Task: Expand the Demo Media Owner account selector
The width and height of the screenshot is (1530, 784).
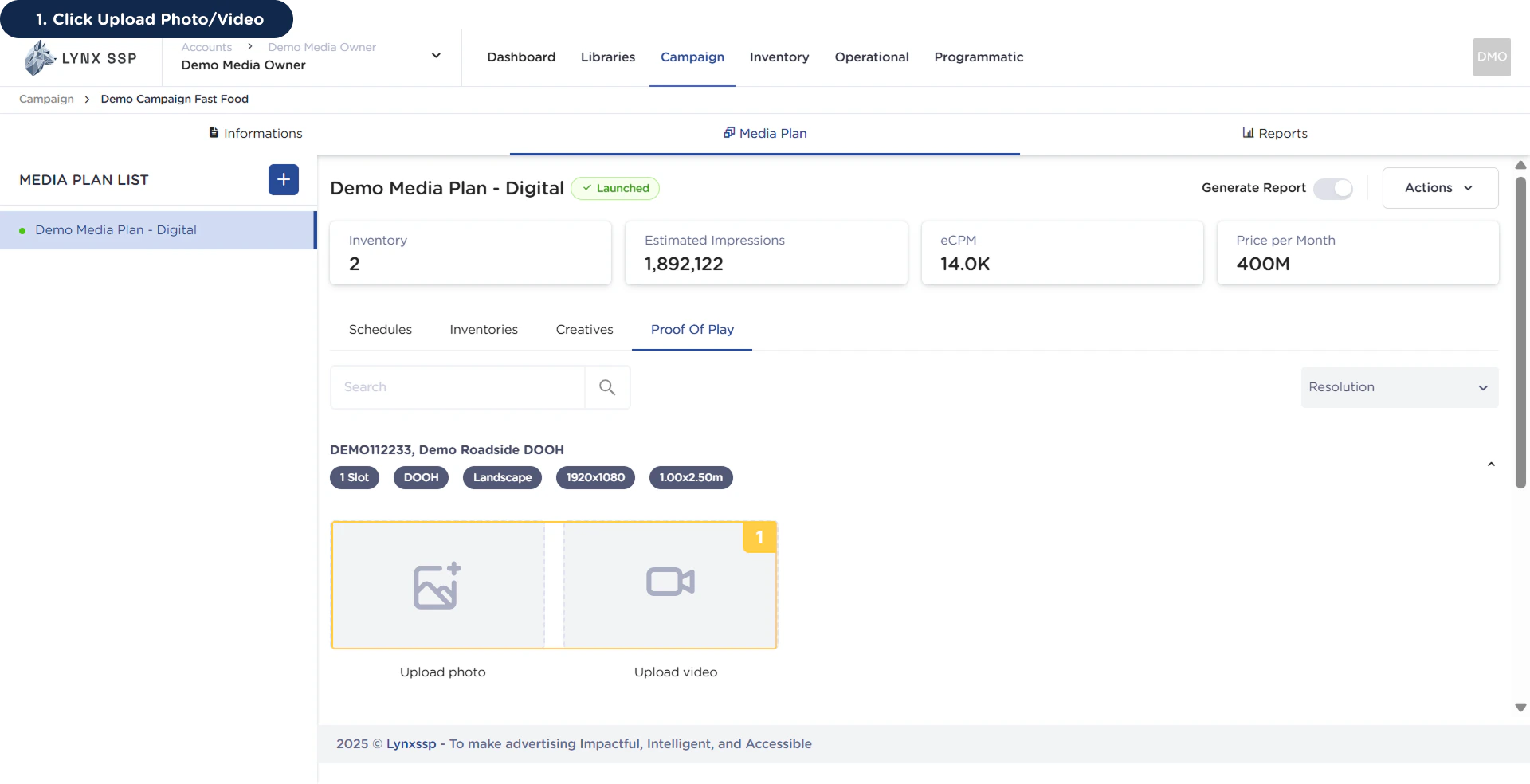Action: (x=436, y=56)
